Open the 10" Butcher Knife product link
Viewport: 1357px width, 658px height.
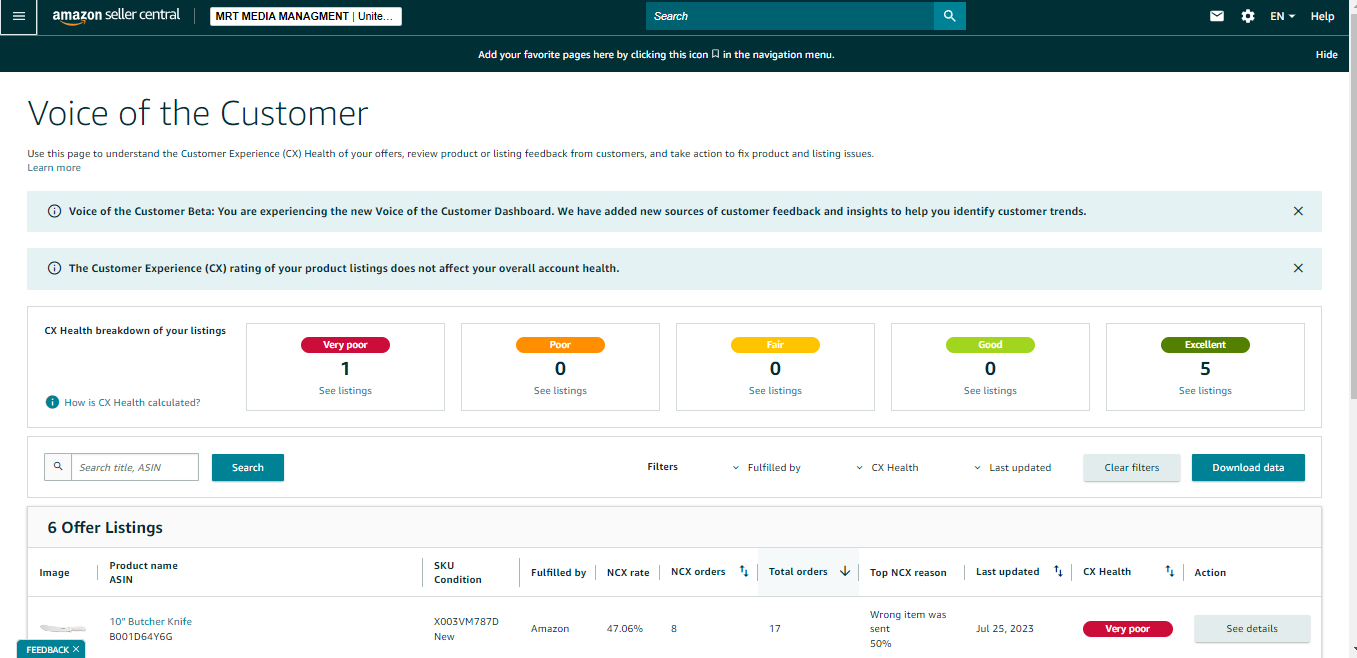150,621
